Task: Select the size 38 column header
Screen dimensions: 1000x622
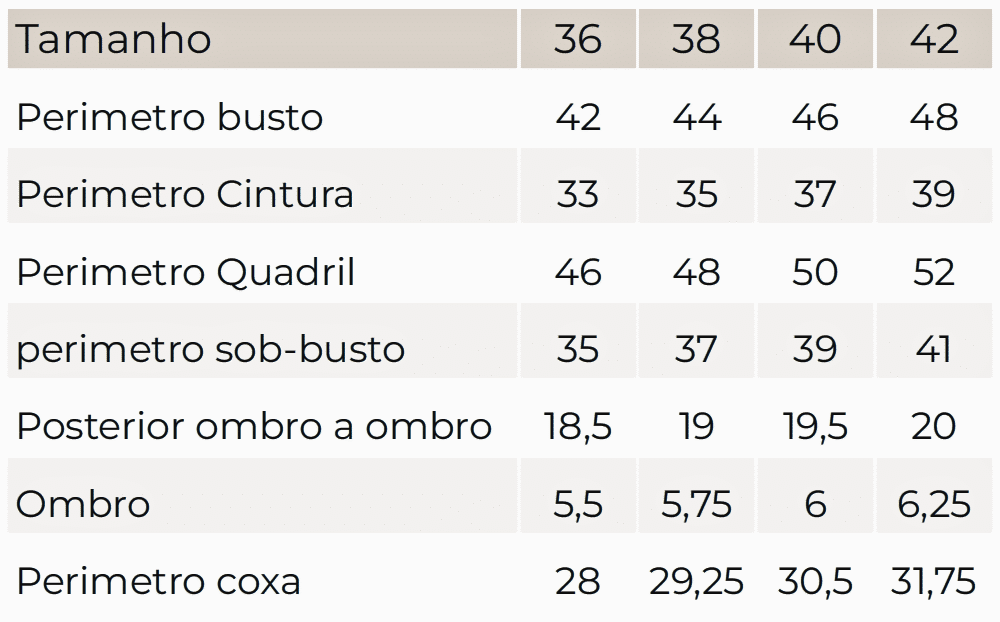Action: click(x=696, y=40)
